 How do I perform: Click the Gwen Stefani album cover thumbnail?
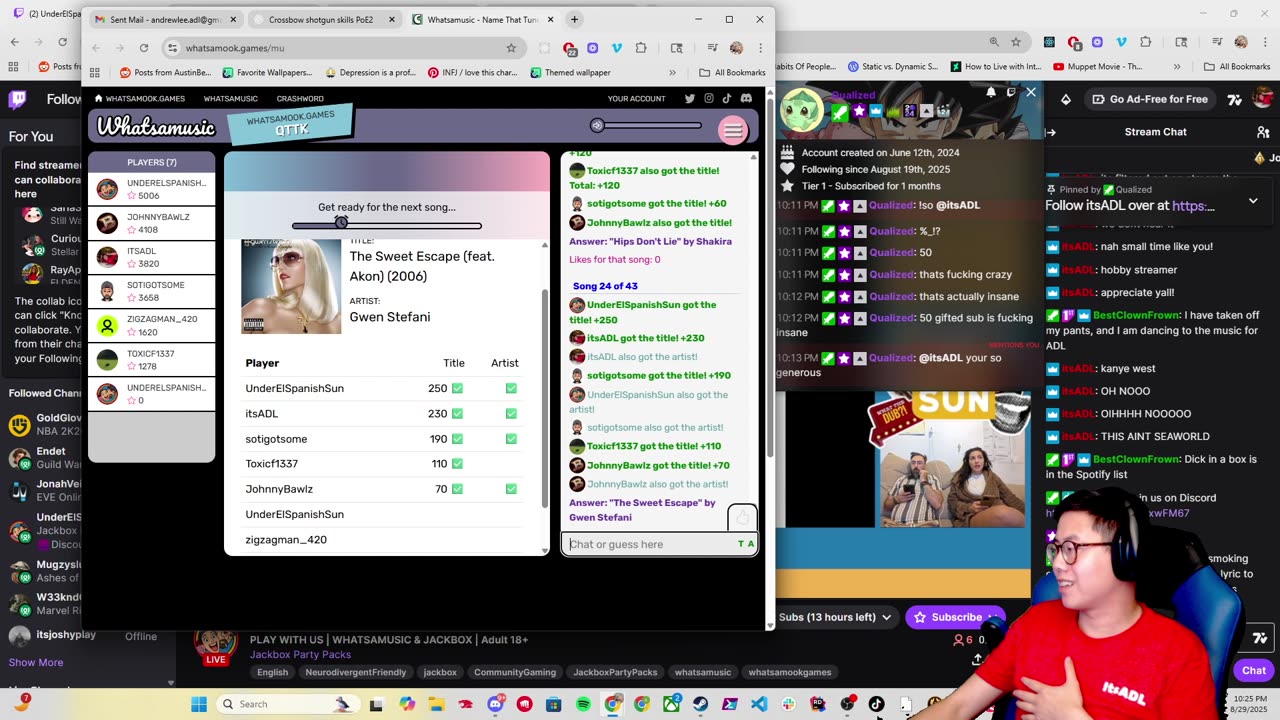[291, 286]
